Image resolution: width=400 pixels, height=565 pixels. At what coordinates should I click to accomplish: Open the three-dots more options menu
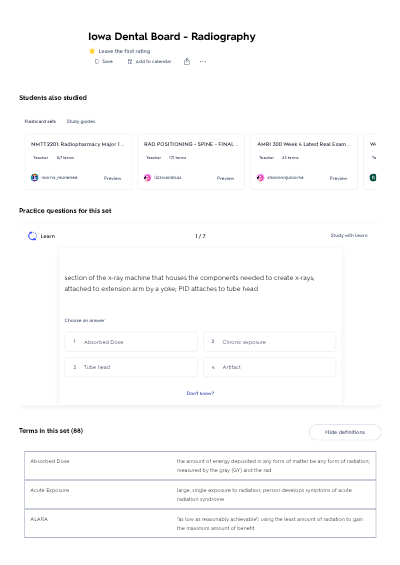coord(203,62)
